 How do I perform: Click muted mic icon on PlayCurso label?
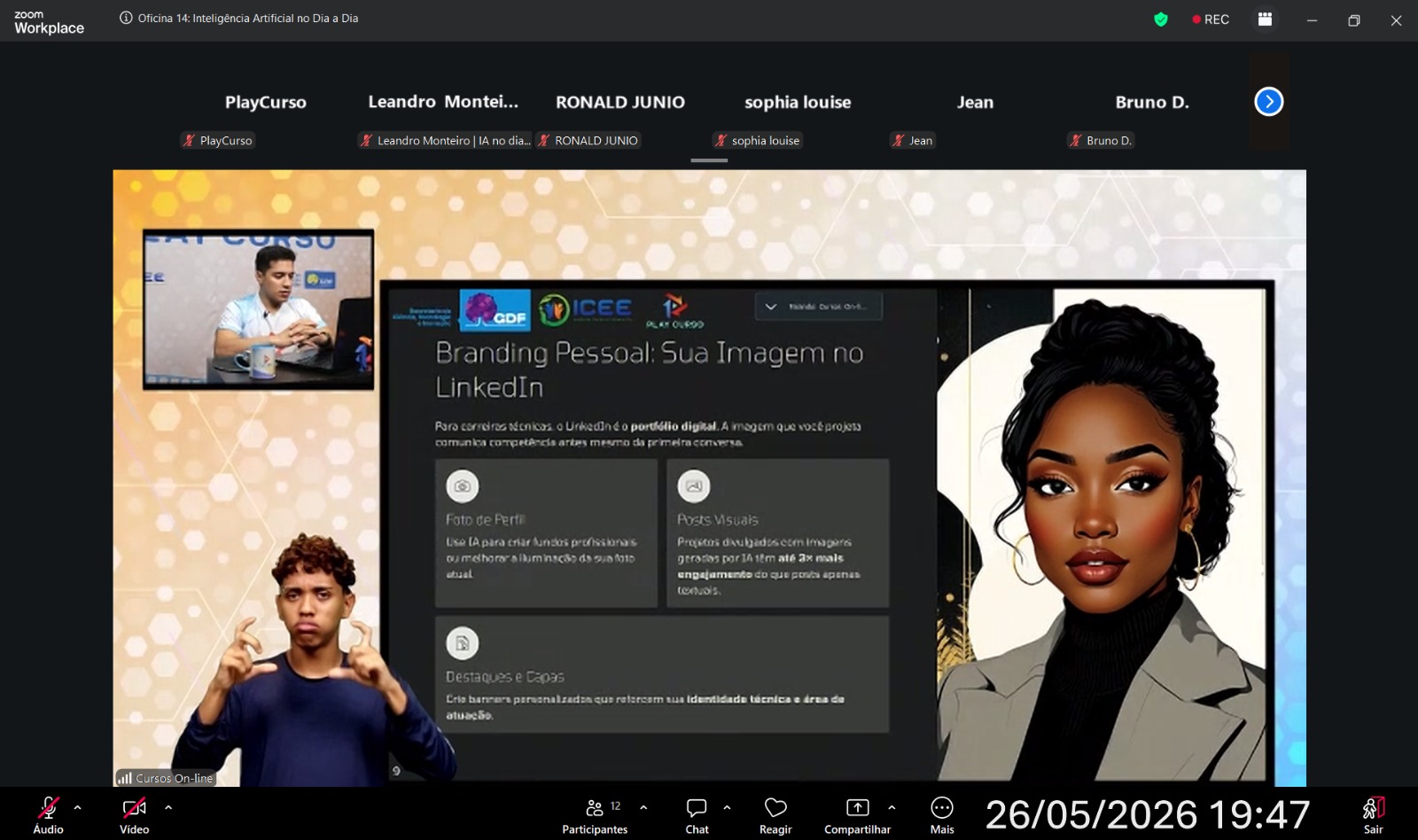[189, 140]
